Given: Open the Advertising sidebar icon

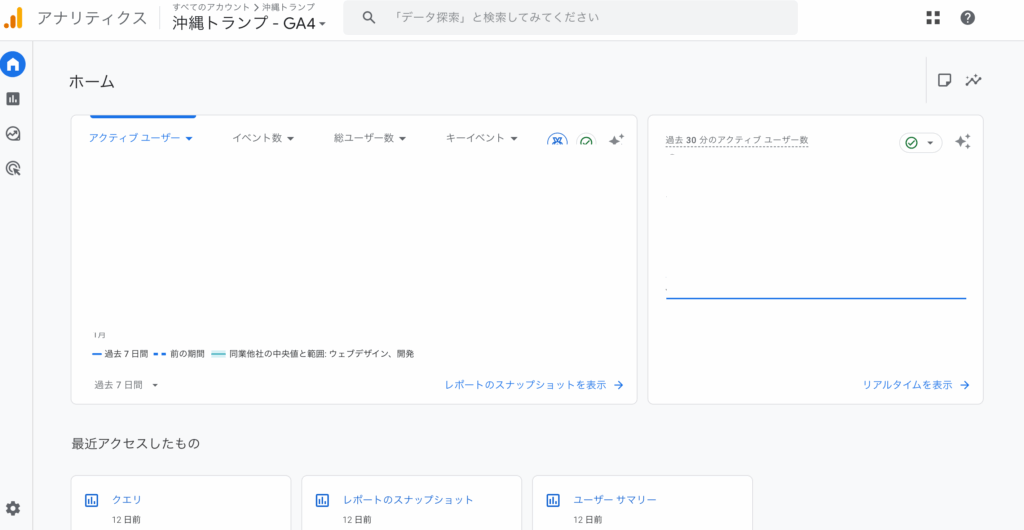Looking at the screenshot, I should 13,168.
